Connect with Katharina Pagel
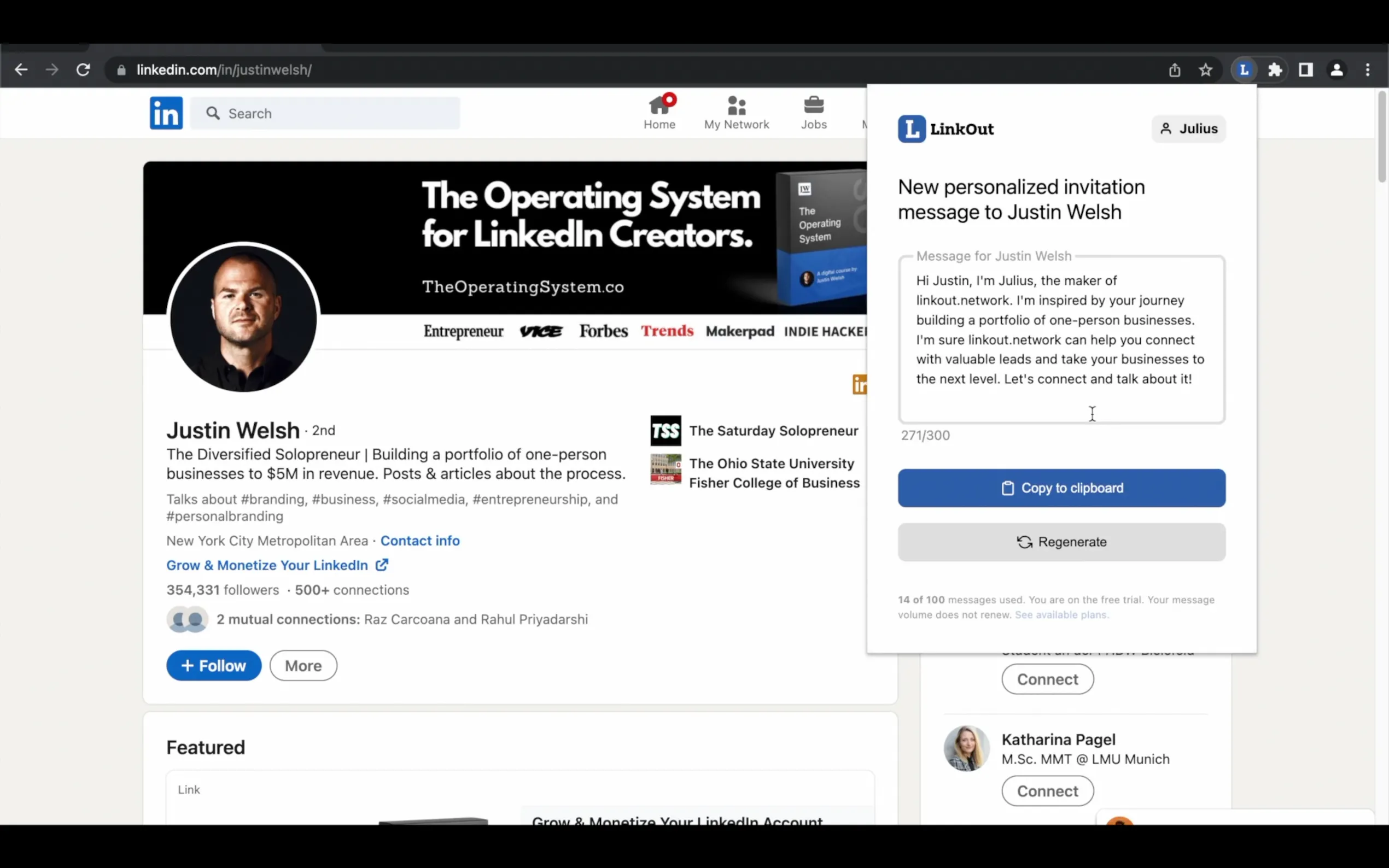Viewport: 1389px width, 868px height. [x=1047, y=790]
